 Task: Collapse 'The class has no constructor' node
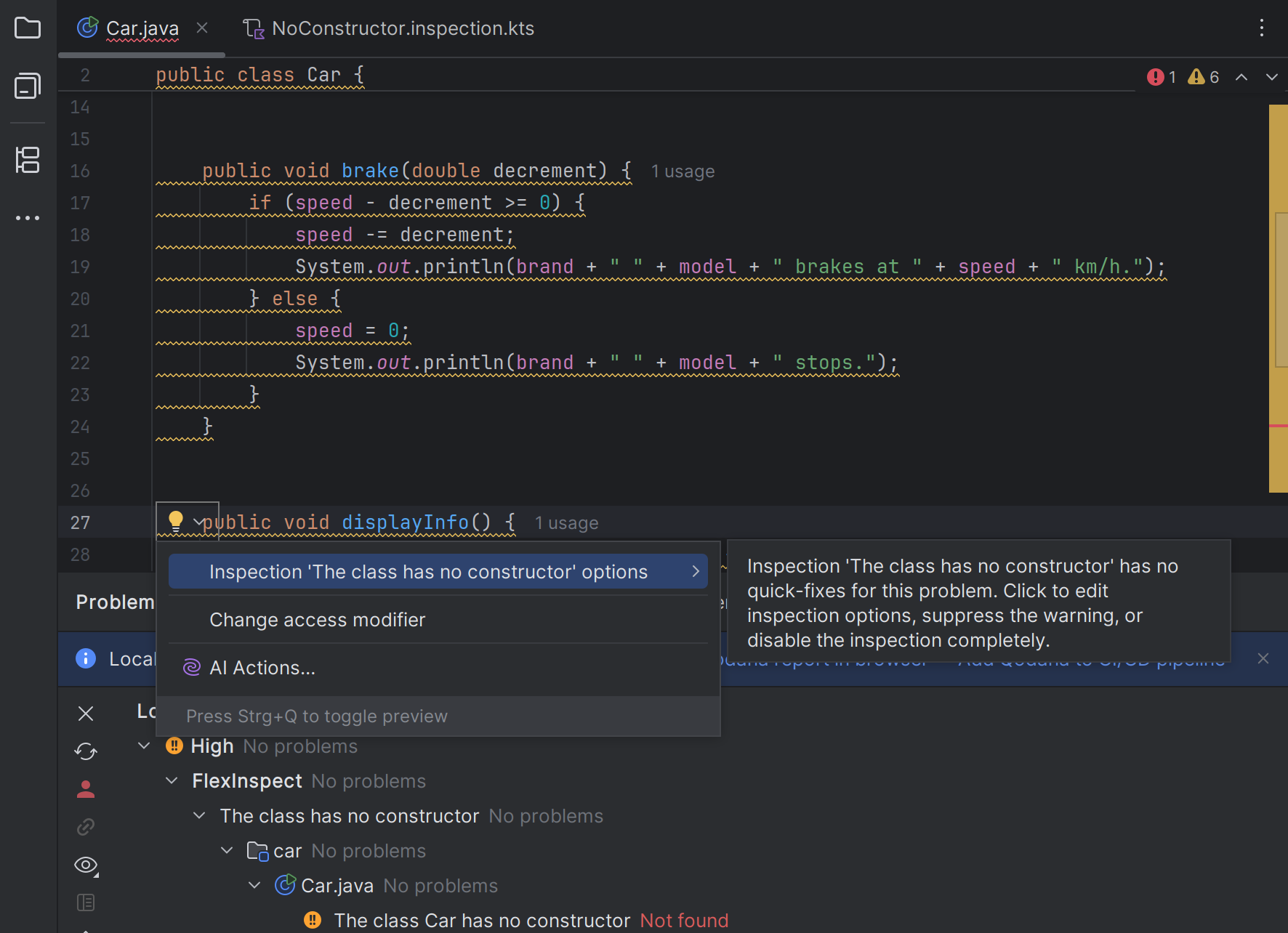pos(199,816)
